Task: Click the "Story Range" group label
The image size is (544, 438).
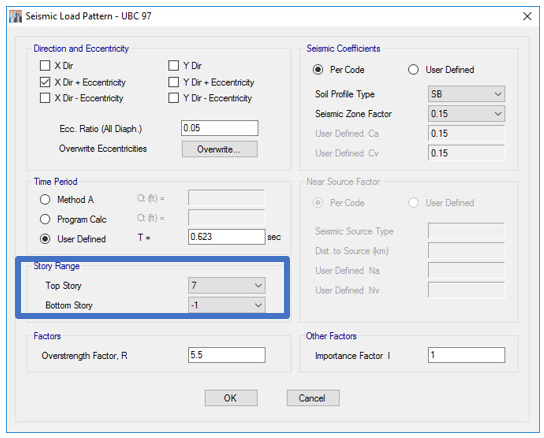Action: (x=57, y=266)
